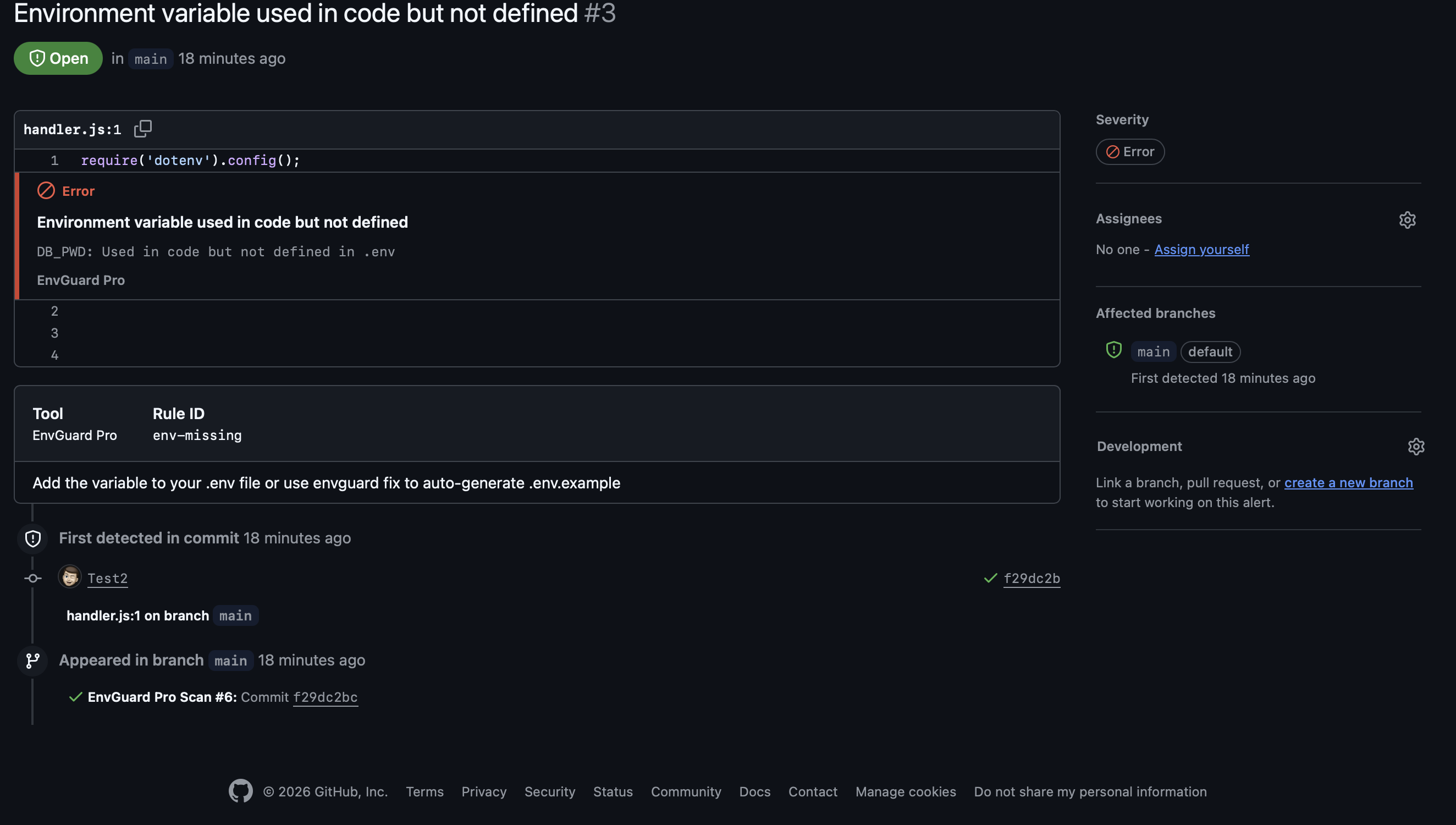Click Manage cookies in the footer
Screen dimensions: 1456x825
pos(905,791)
